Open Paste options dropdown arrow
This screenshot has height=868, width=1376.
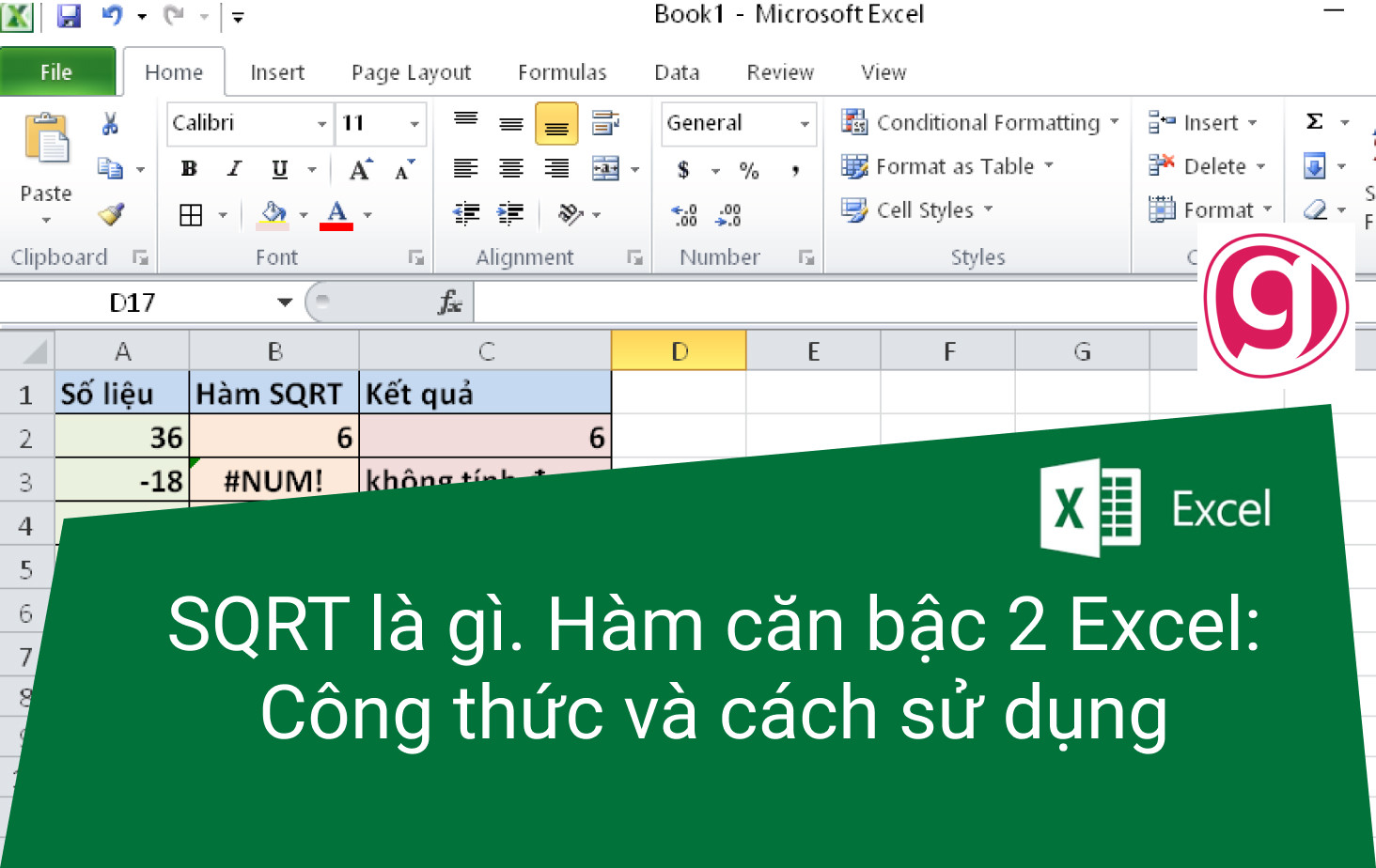pos(46,221)
